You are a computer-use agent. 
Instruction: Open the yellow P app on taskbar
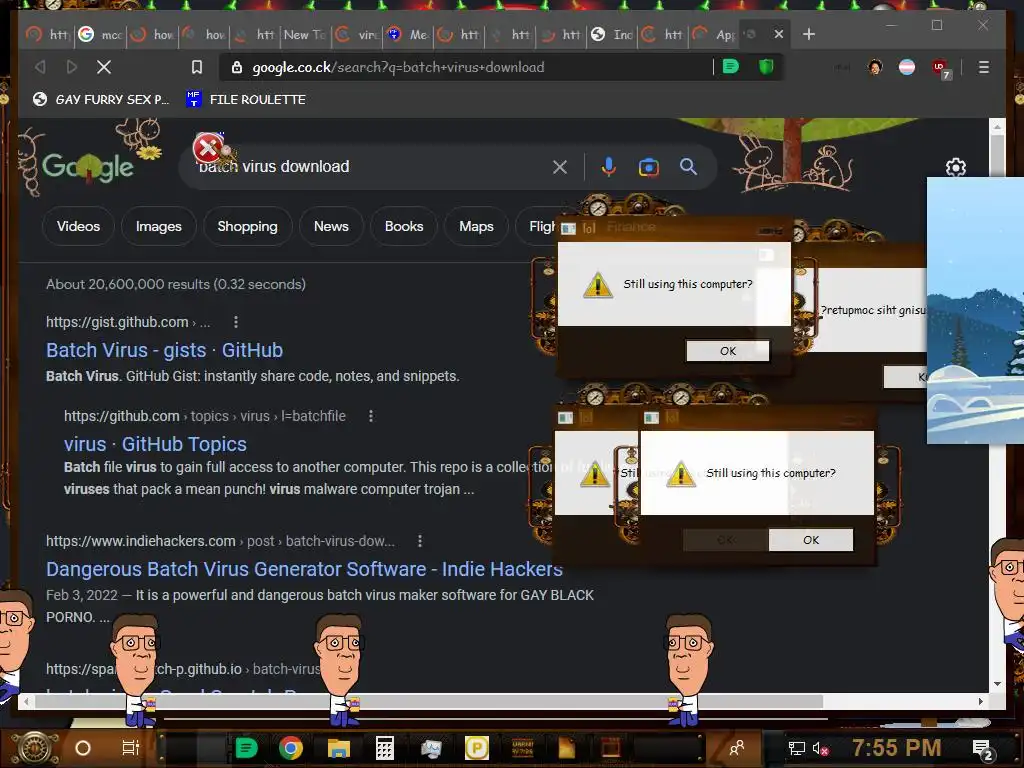pos(477,748)
